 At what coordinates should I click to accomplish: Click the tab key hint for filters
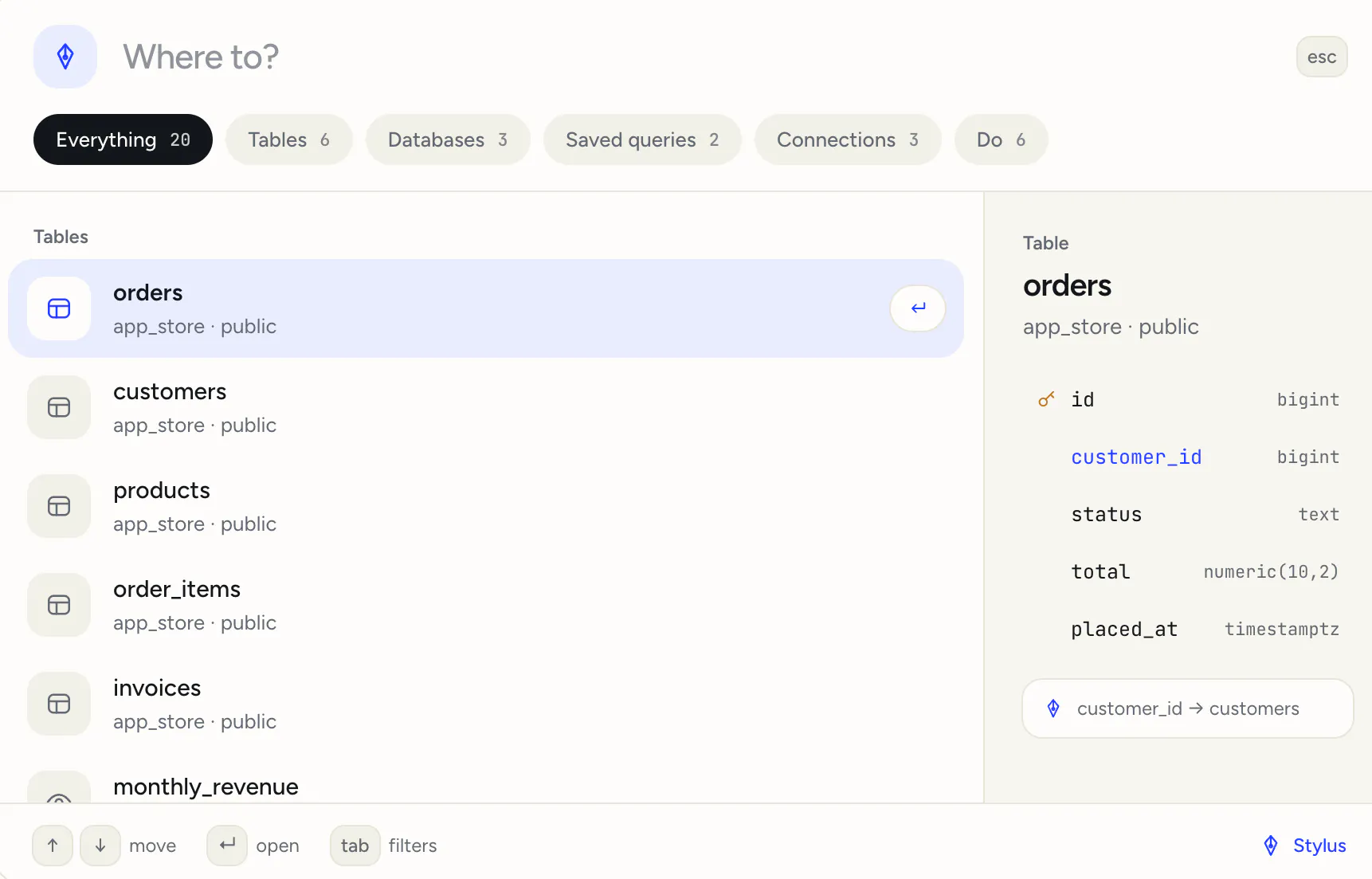point(355,846)
